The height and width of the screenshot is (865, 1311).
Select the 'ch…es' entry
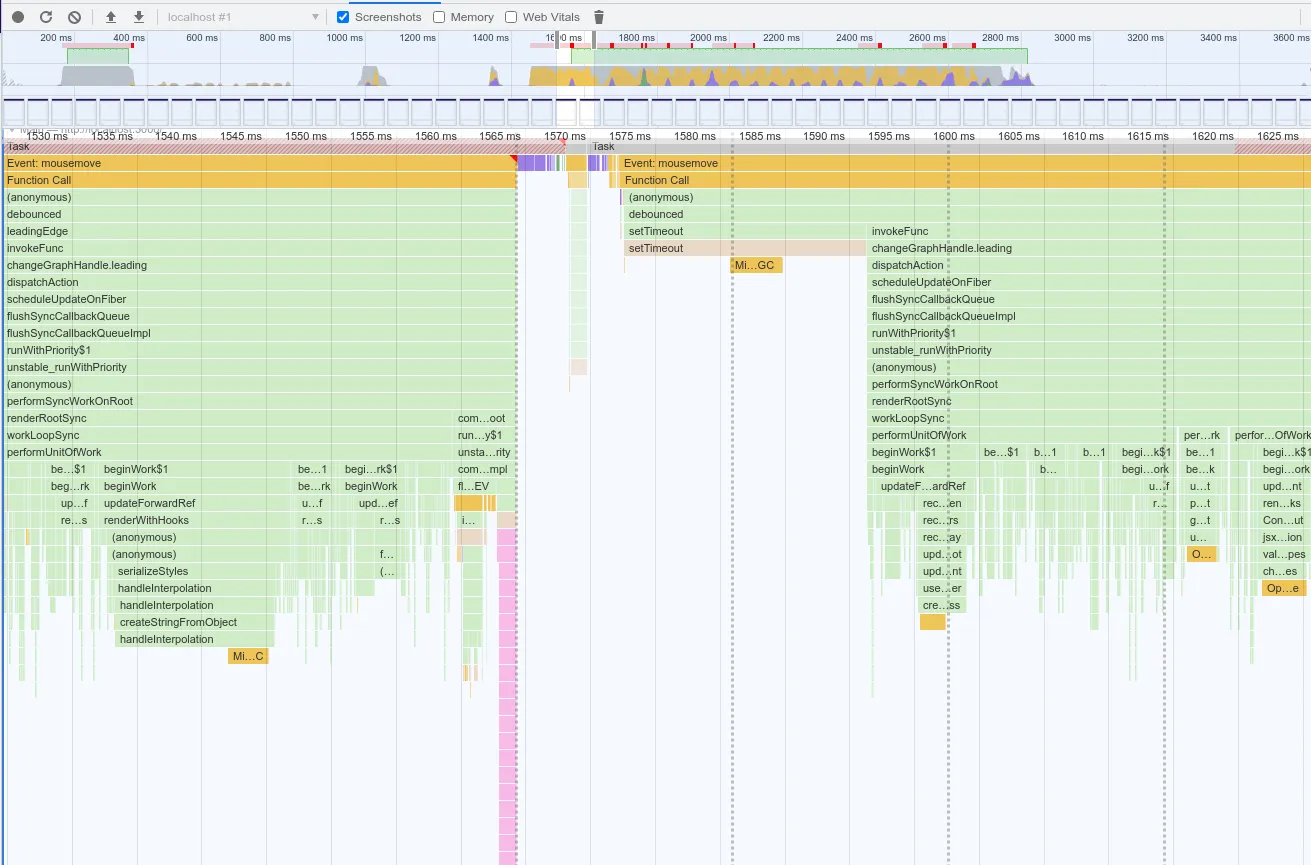1284,571
